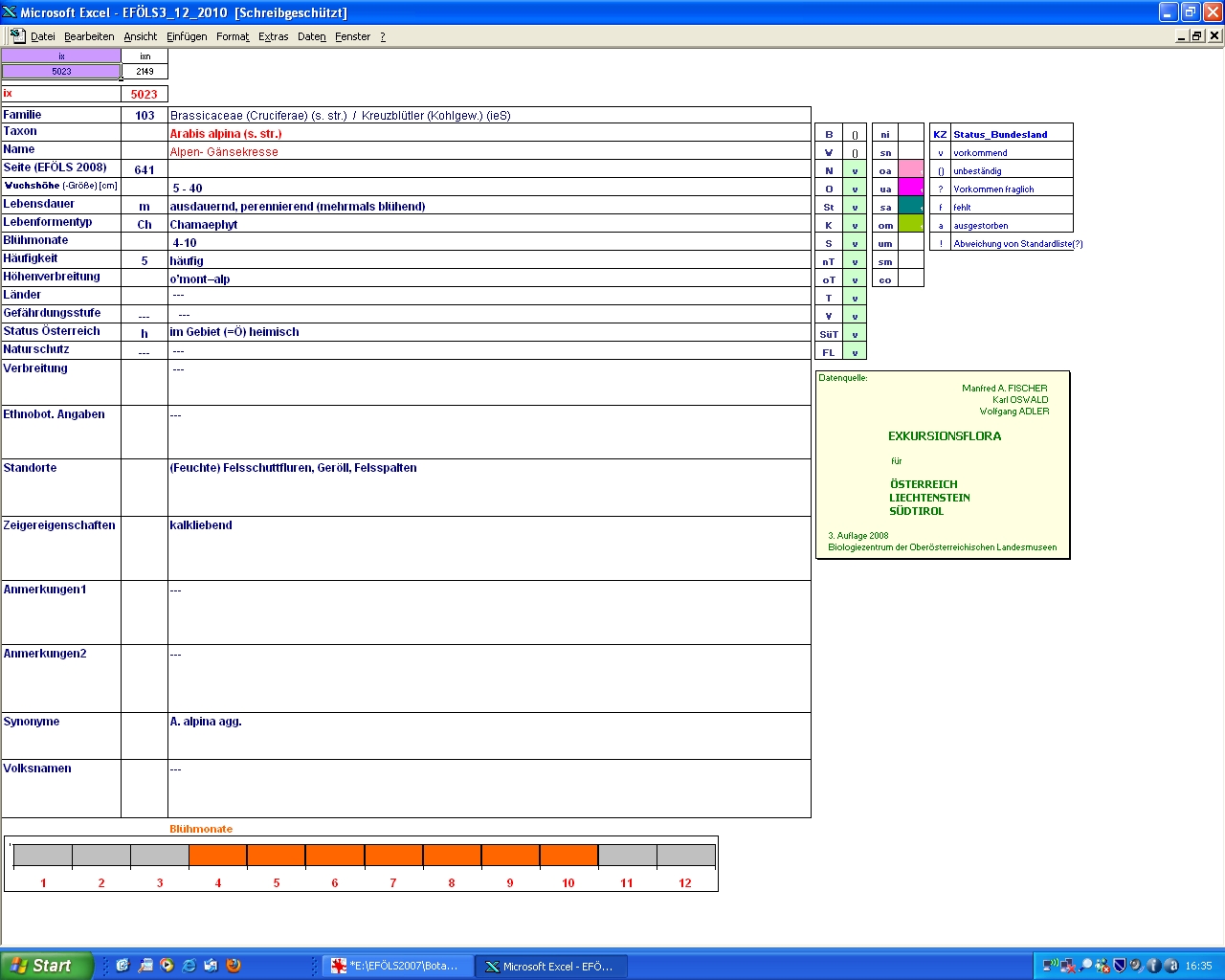The width and height of the screenshot is (1225, 980).
Task: Click the Höhenverbreitung value 'o'mont–alp'
Action: point(200,279)
